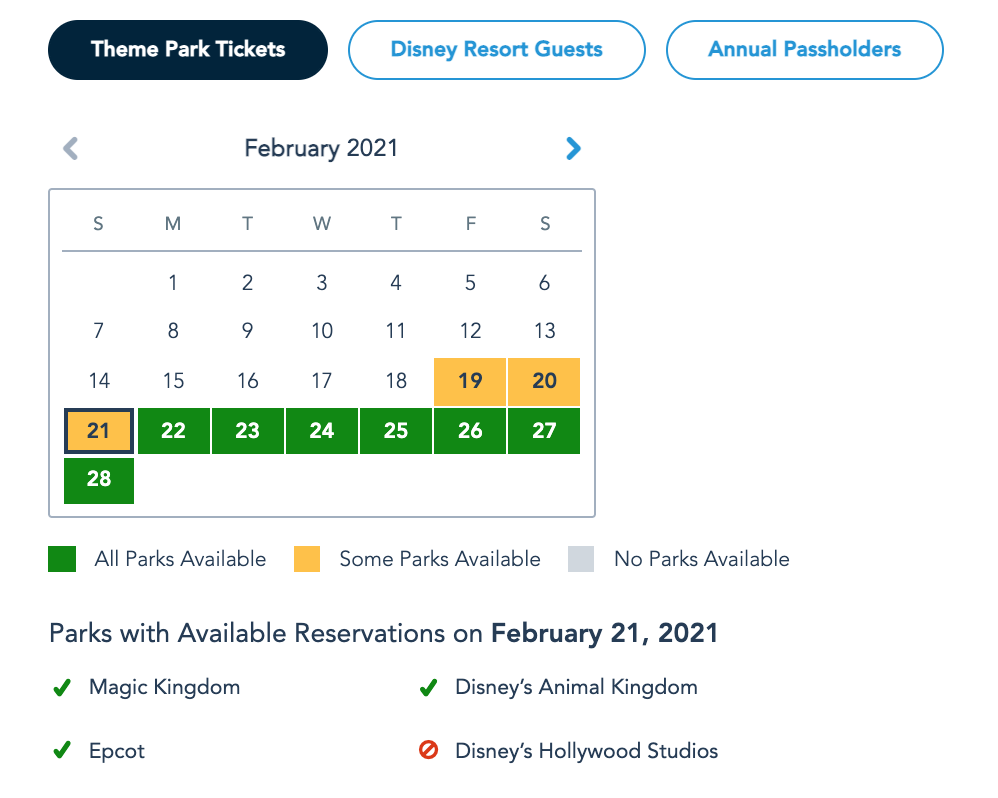Choose February 26 on the calendar

click(x=470, y=431)
